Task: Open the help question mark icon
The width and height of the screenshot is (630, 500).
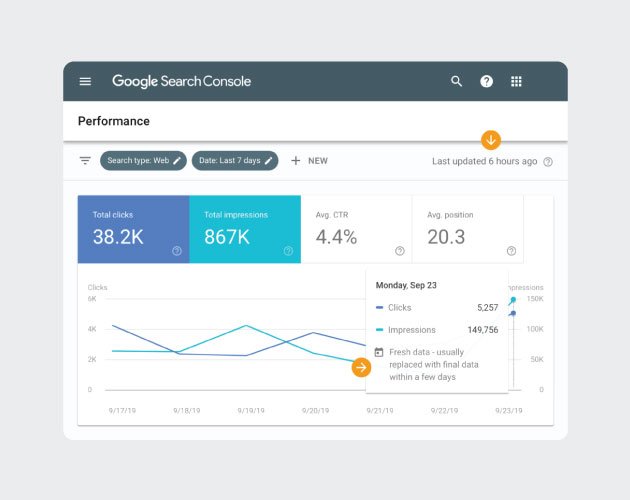Action: pos(486,82)
